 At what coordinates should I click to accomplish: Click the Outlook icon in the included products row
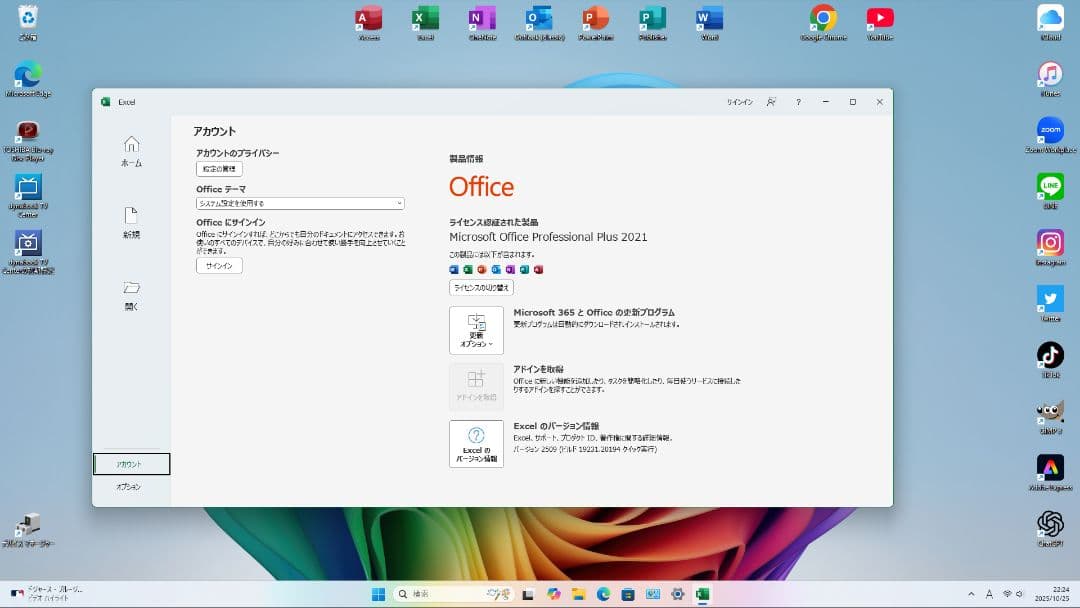point(496,269)
